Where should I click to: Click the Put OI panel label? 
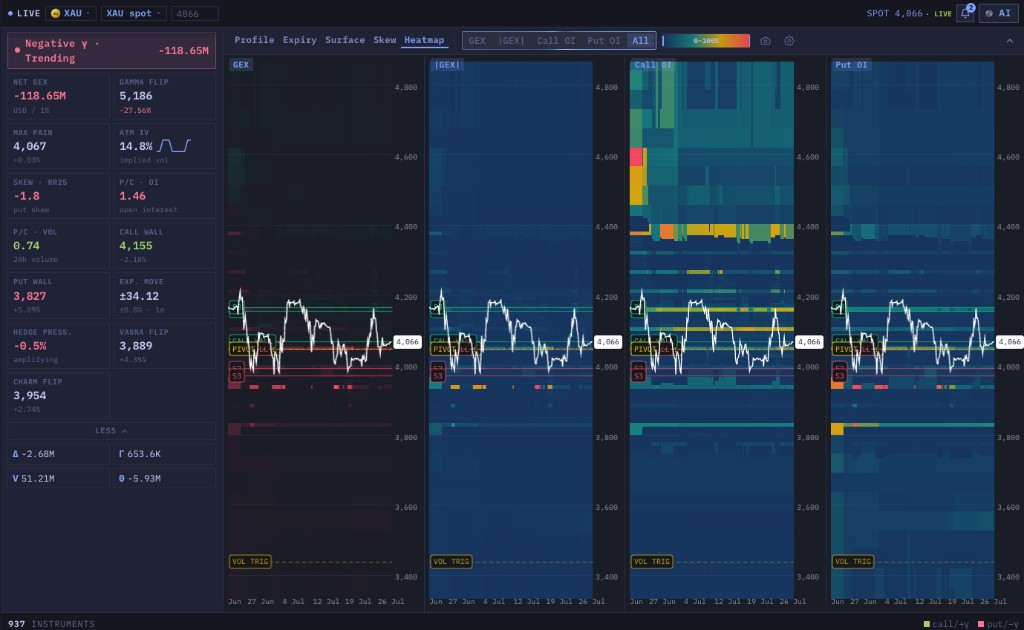tap(852, 65)
